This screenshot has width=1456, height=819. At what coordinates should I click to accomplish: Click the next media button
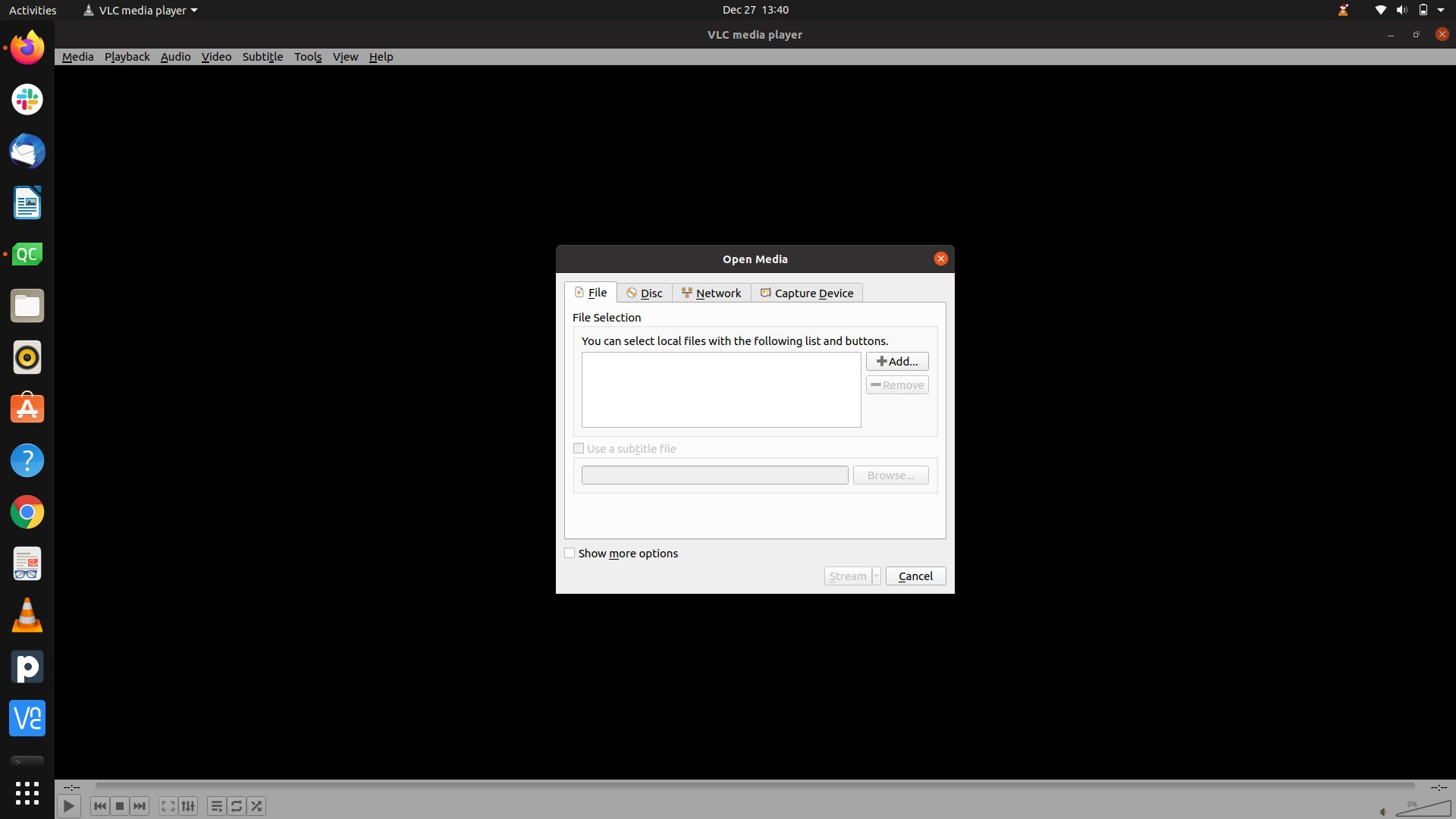click(140, 806)
